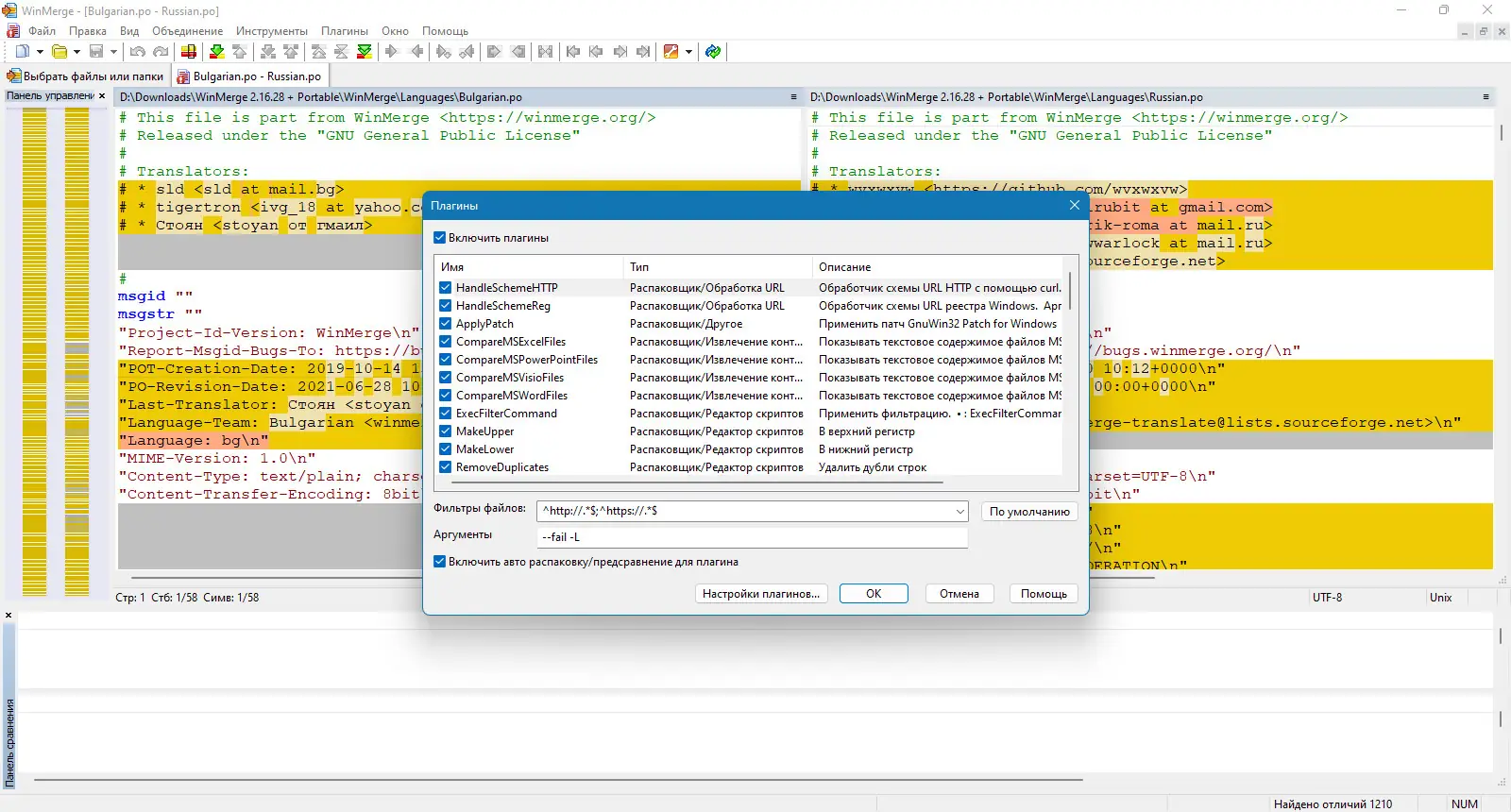Click the Отмена button

click(x=959, y=594)
